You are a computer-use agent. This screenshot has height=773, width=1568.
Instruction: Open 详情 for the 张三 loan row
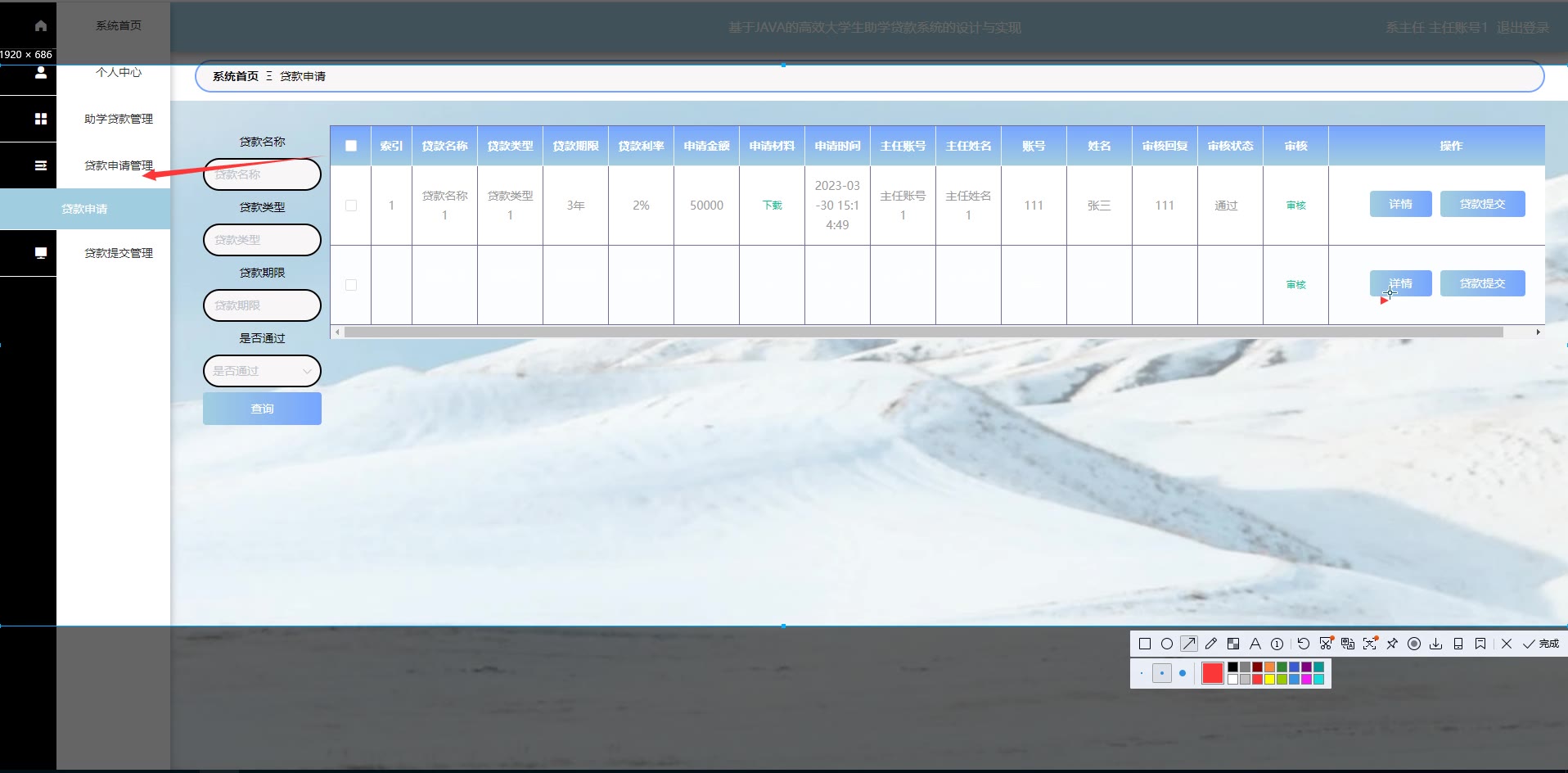coord(1401,204)
